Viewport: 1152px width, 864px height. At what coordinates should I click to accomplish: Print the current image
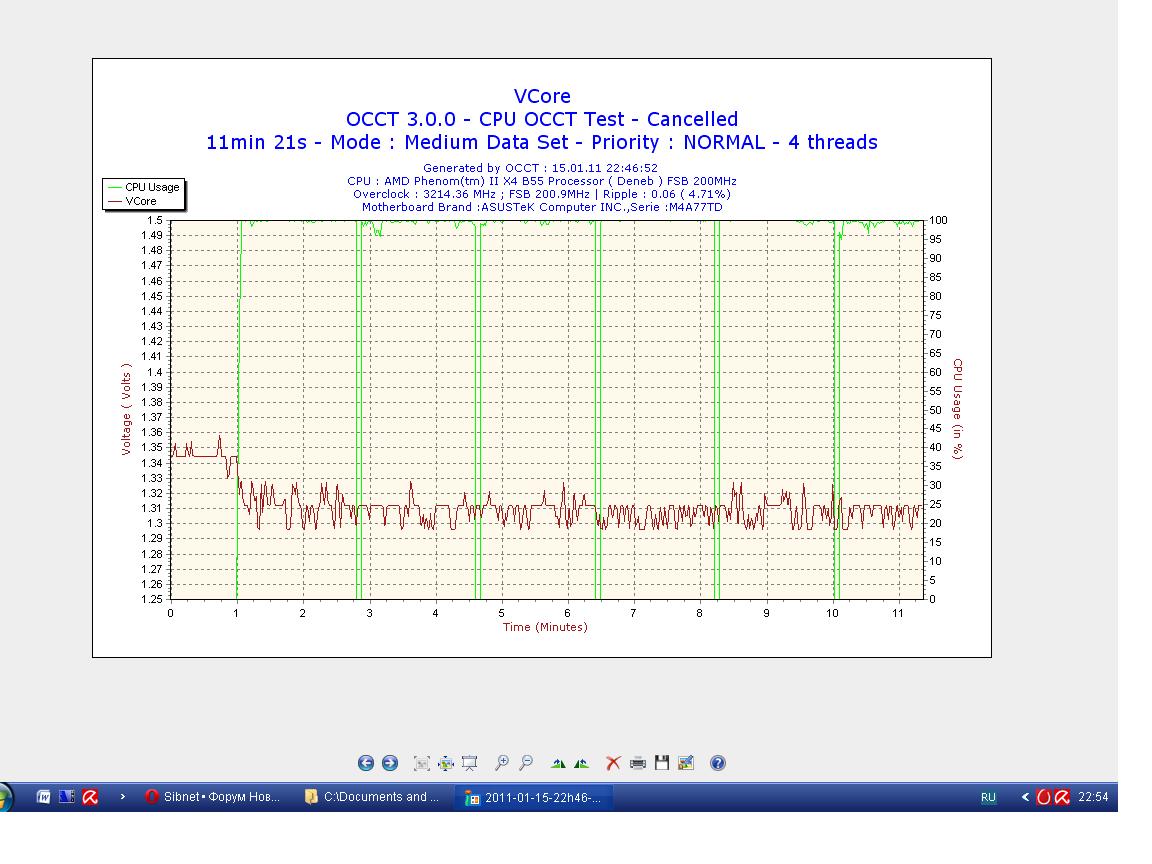point(638,763)
